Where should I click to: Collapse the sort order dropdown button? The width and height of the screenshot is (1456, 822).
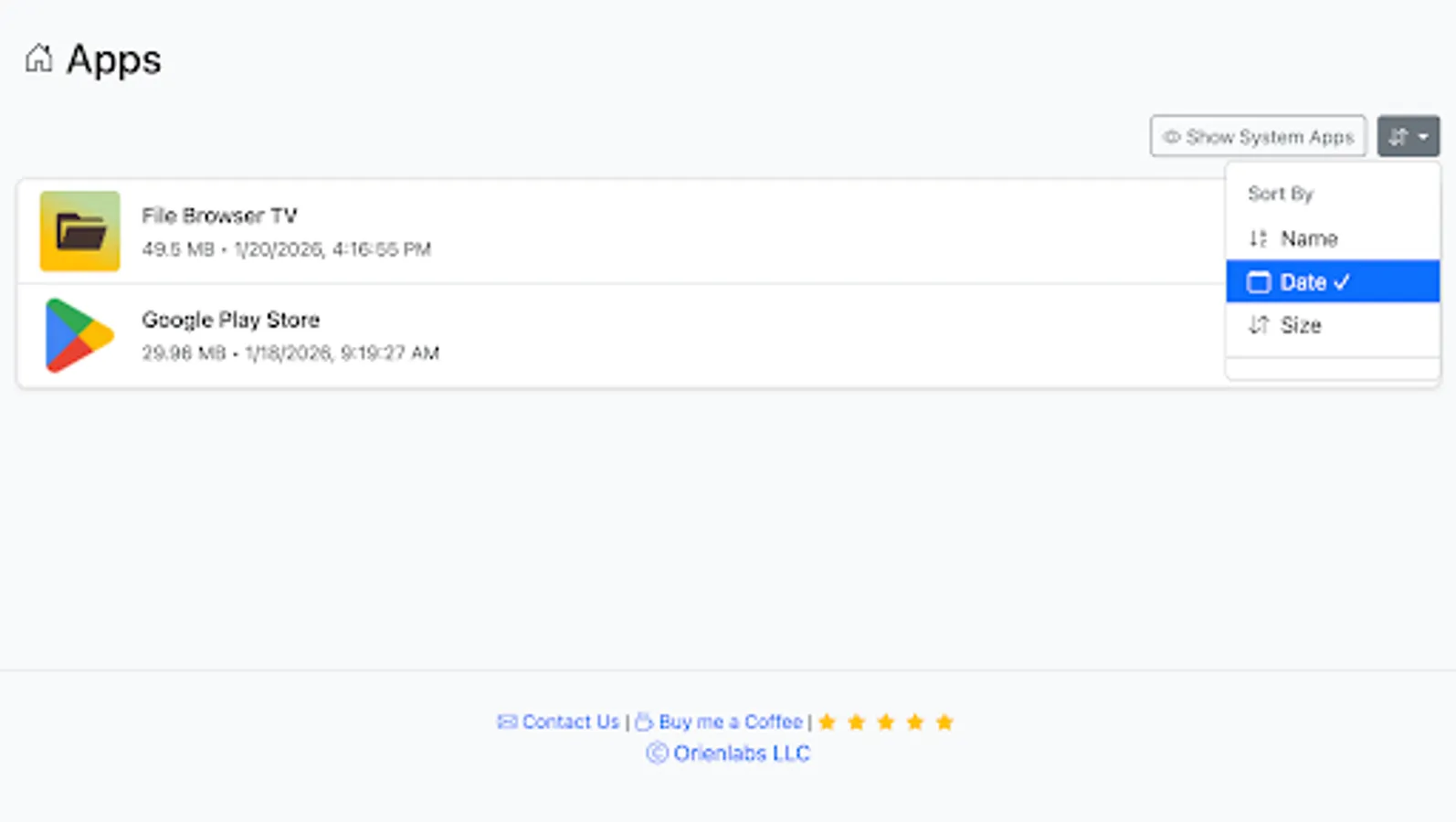point(1408,136)
